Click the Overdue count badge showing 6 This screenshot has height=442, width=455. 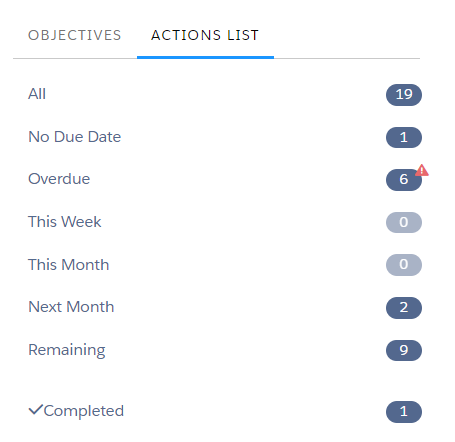tap(404, 180)
